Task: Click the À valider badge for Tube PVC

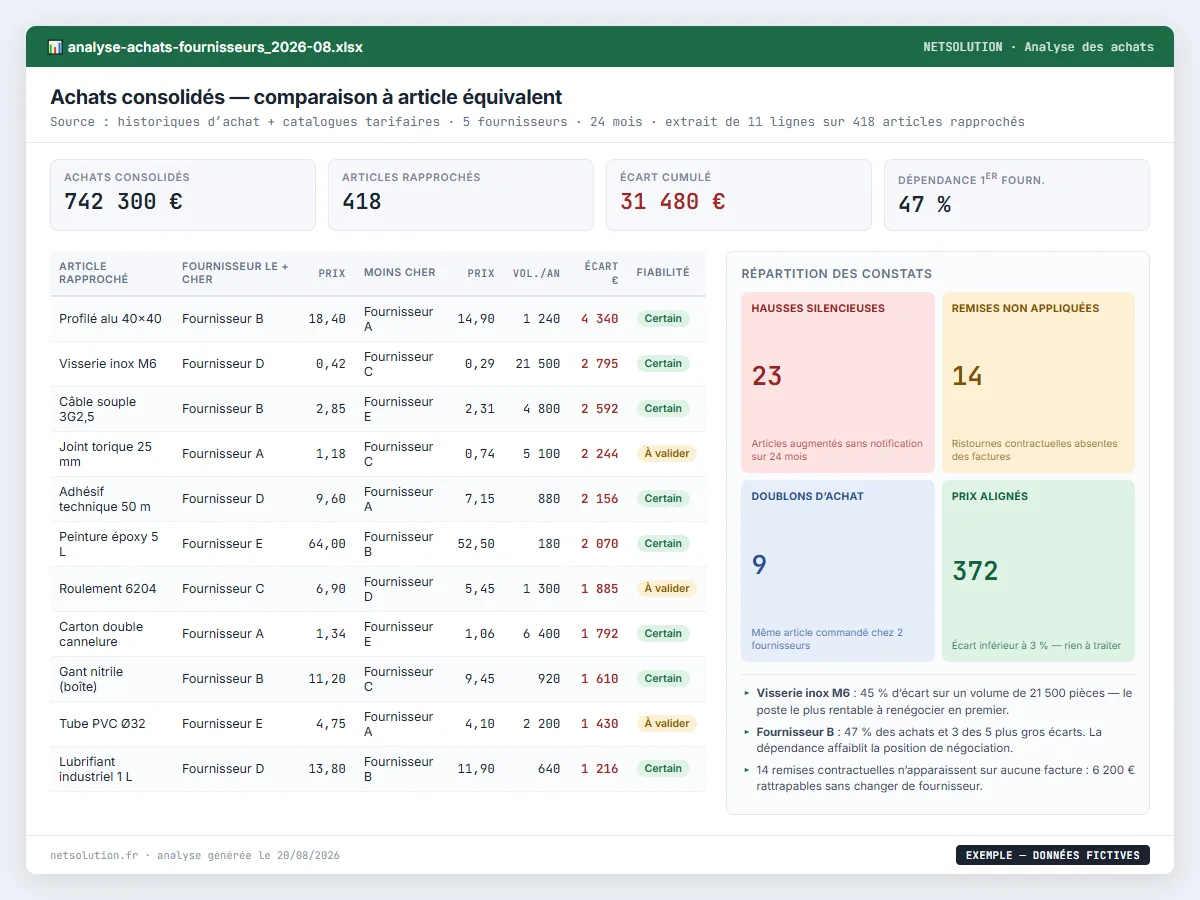Action: coord(667,724)
